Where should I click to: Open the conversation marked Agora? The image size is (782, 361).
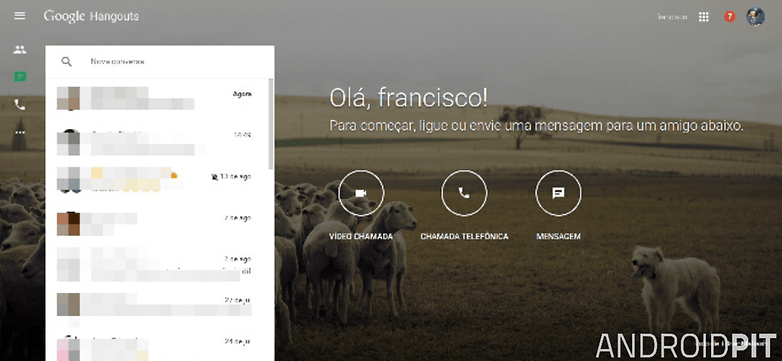[157, 98]
